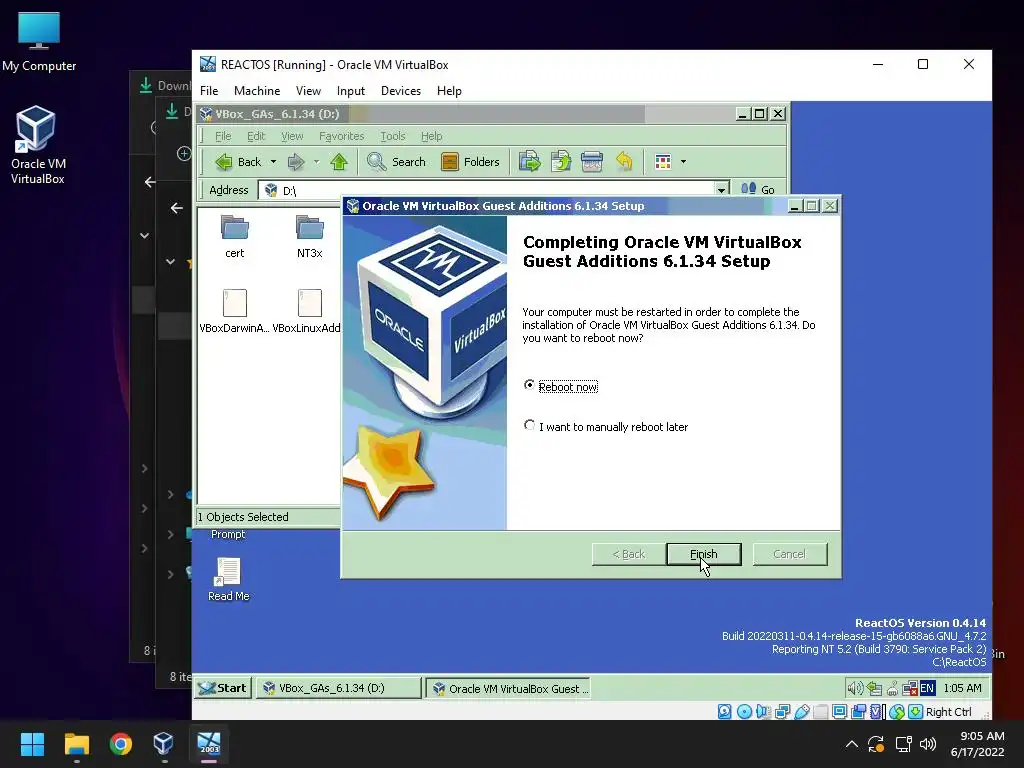Click the Forward arrow in Explorer toolbar

296,162
